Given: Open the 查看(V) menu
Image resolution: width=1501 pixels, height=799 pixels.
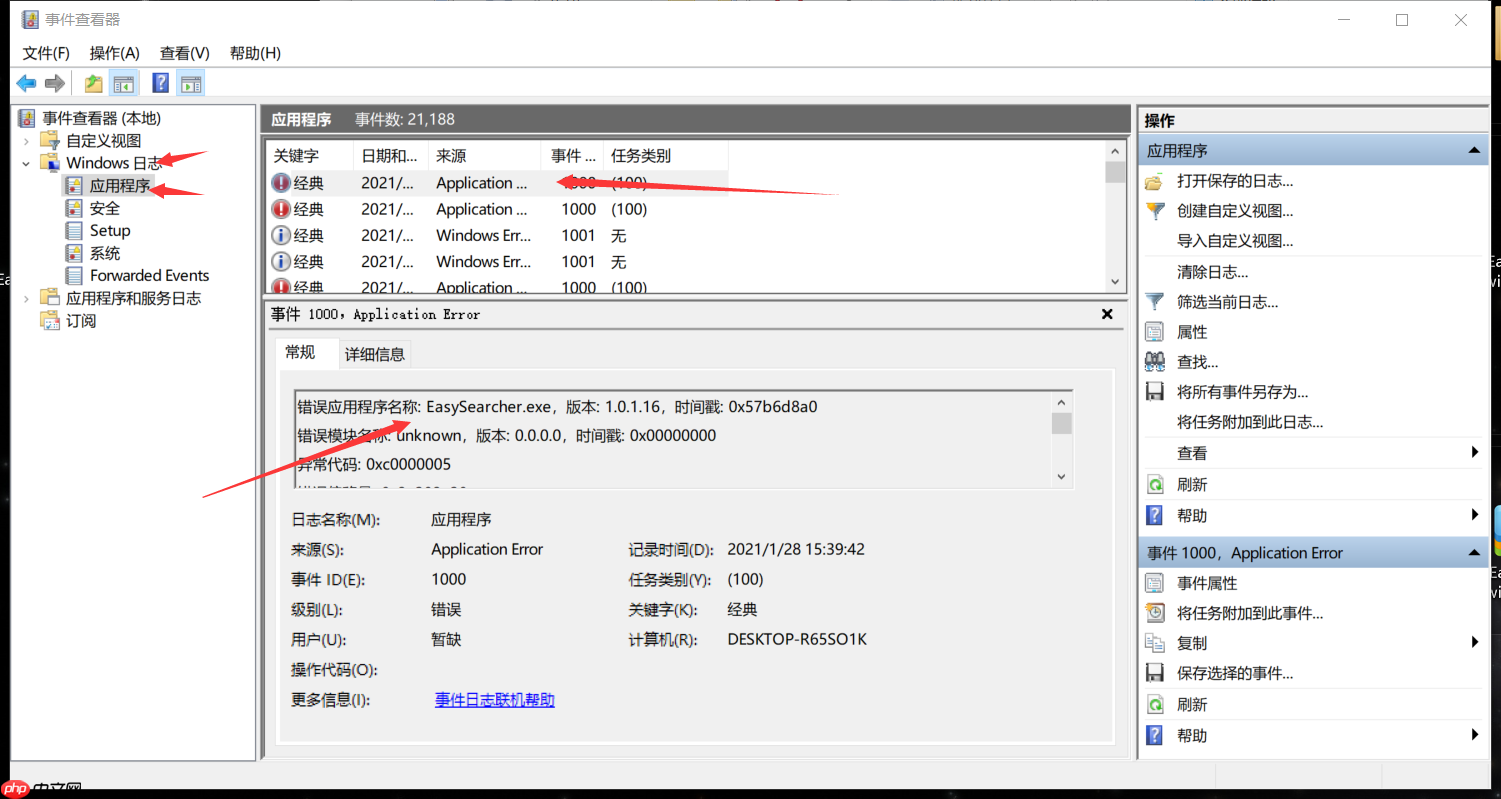Looking at the screenshot, I should point(185,53).
